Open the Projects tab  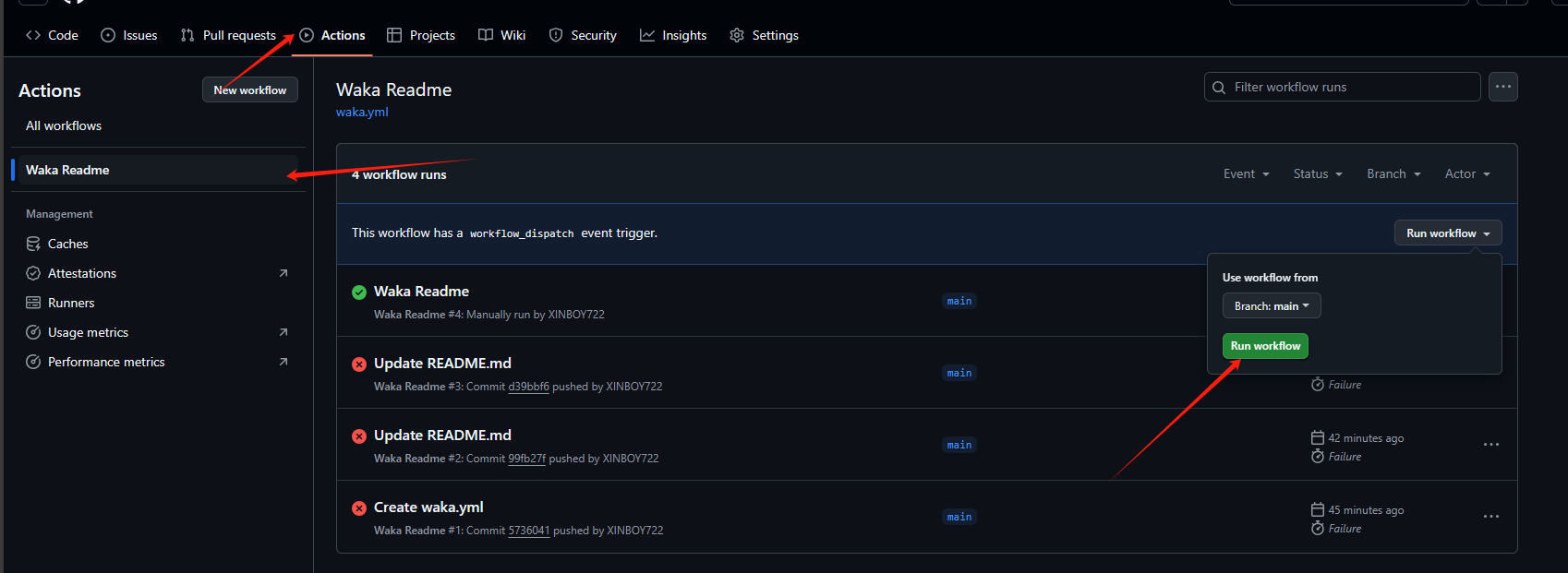tap(421, 35)
